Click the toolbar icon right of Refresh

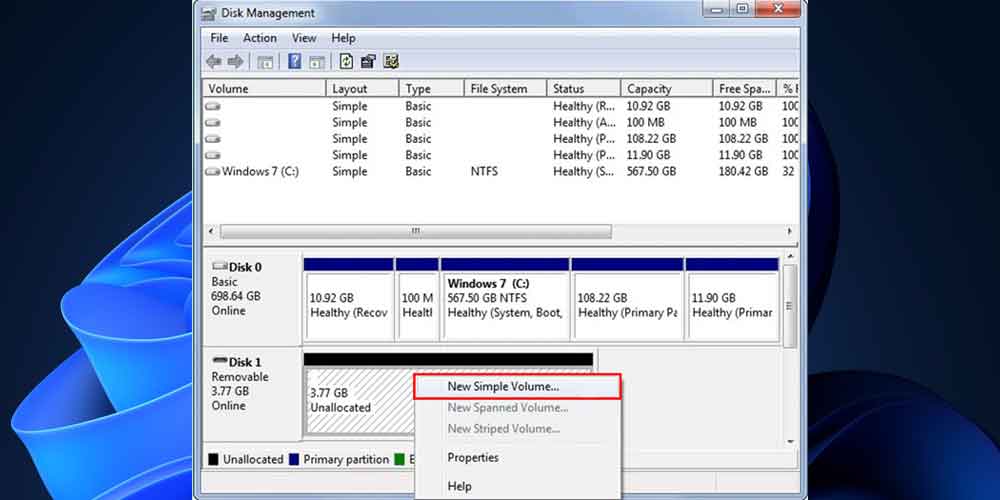click(368, 62)
